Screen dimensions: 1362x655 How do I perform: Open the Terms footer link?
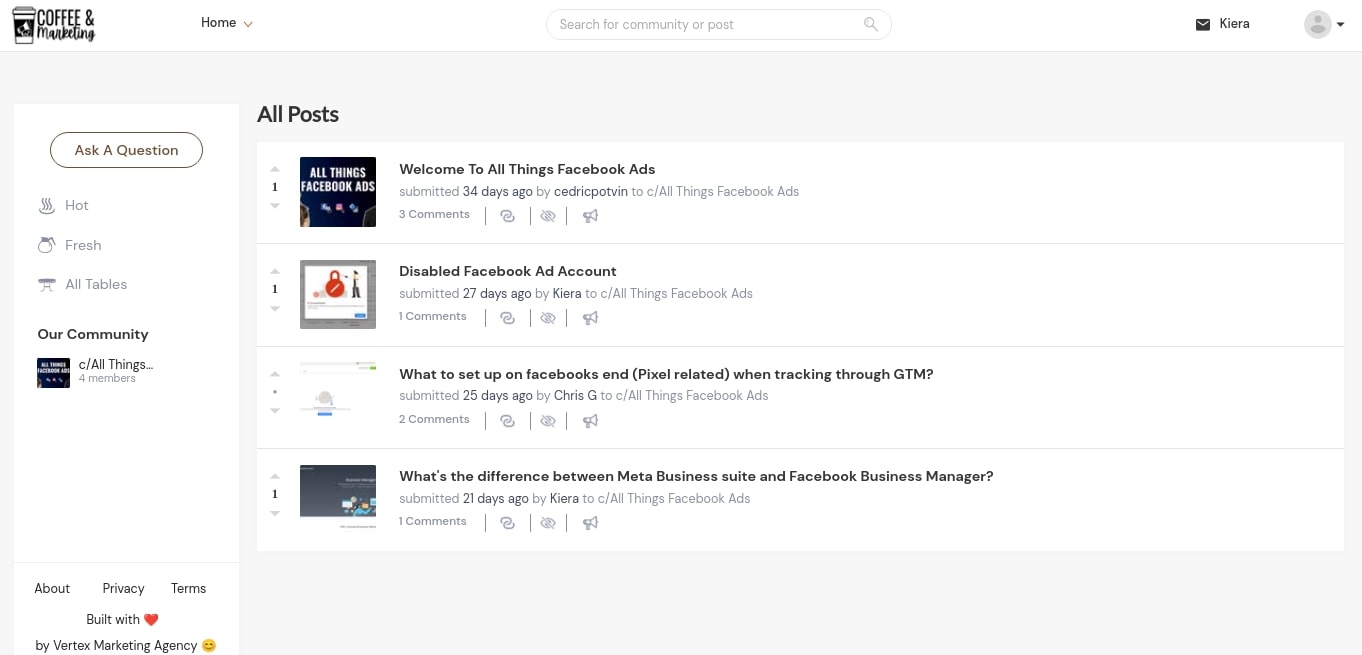(x=188, y=588)
